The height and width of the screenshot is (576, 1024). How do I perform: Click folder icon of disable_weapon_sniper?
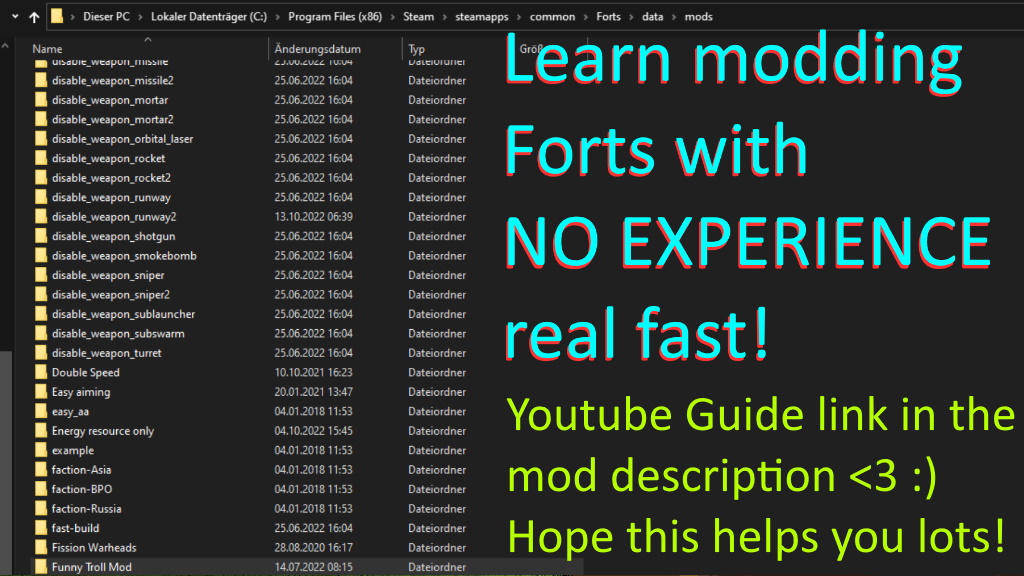click(x=40, y=275)
